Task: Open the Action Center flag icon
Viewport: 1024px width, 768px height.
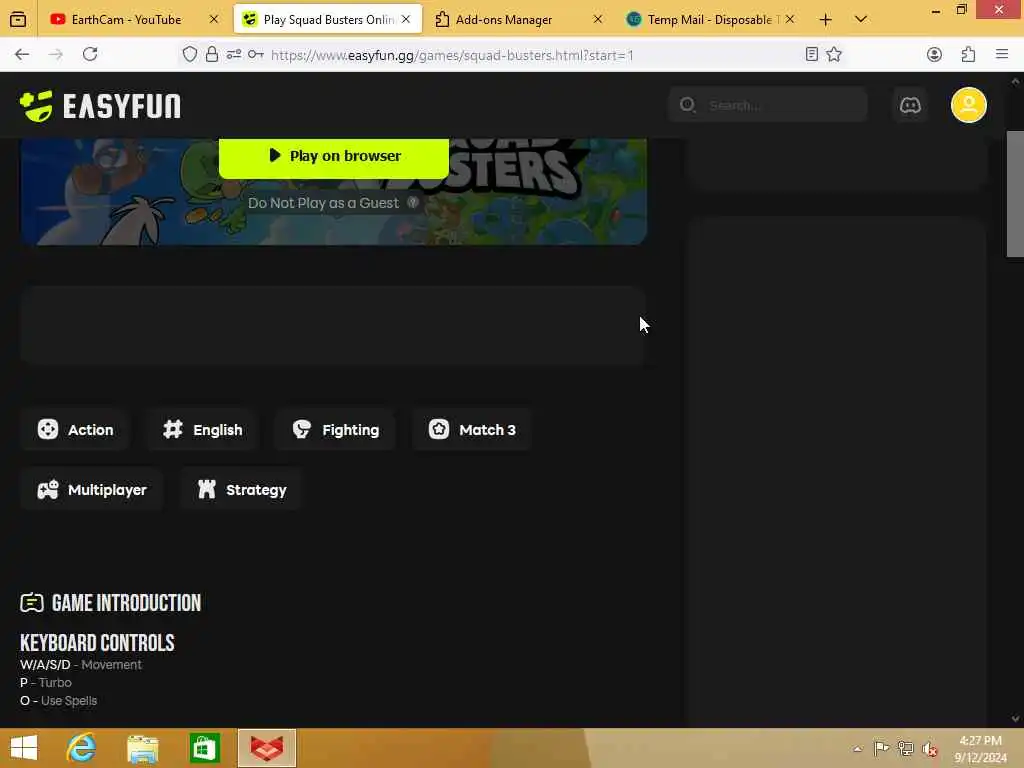Action: (x=881, y=748)
